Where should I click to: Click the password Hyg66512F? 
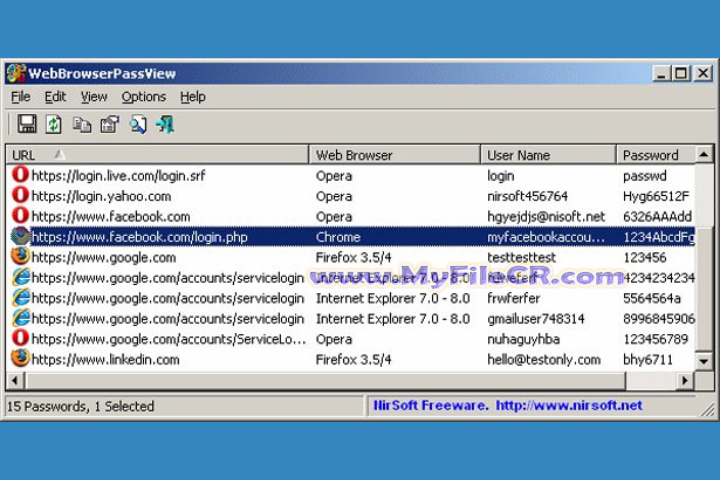[656, 196]
